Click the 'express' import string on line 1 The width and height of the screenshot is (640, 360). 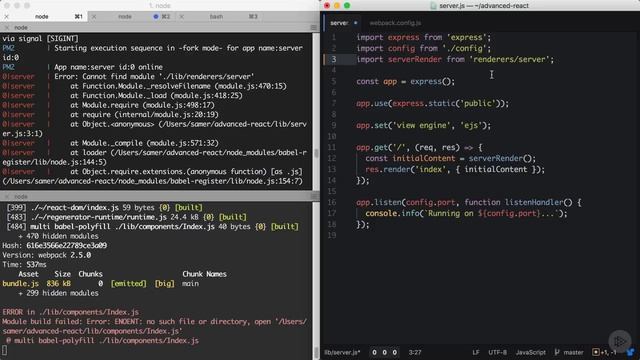[466, 38]
